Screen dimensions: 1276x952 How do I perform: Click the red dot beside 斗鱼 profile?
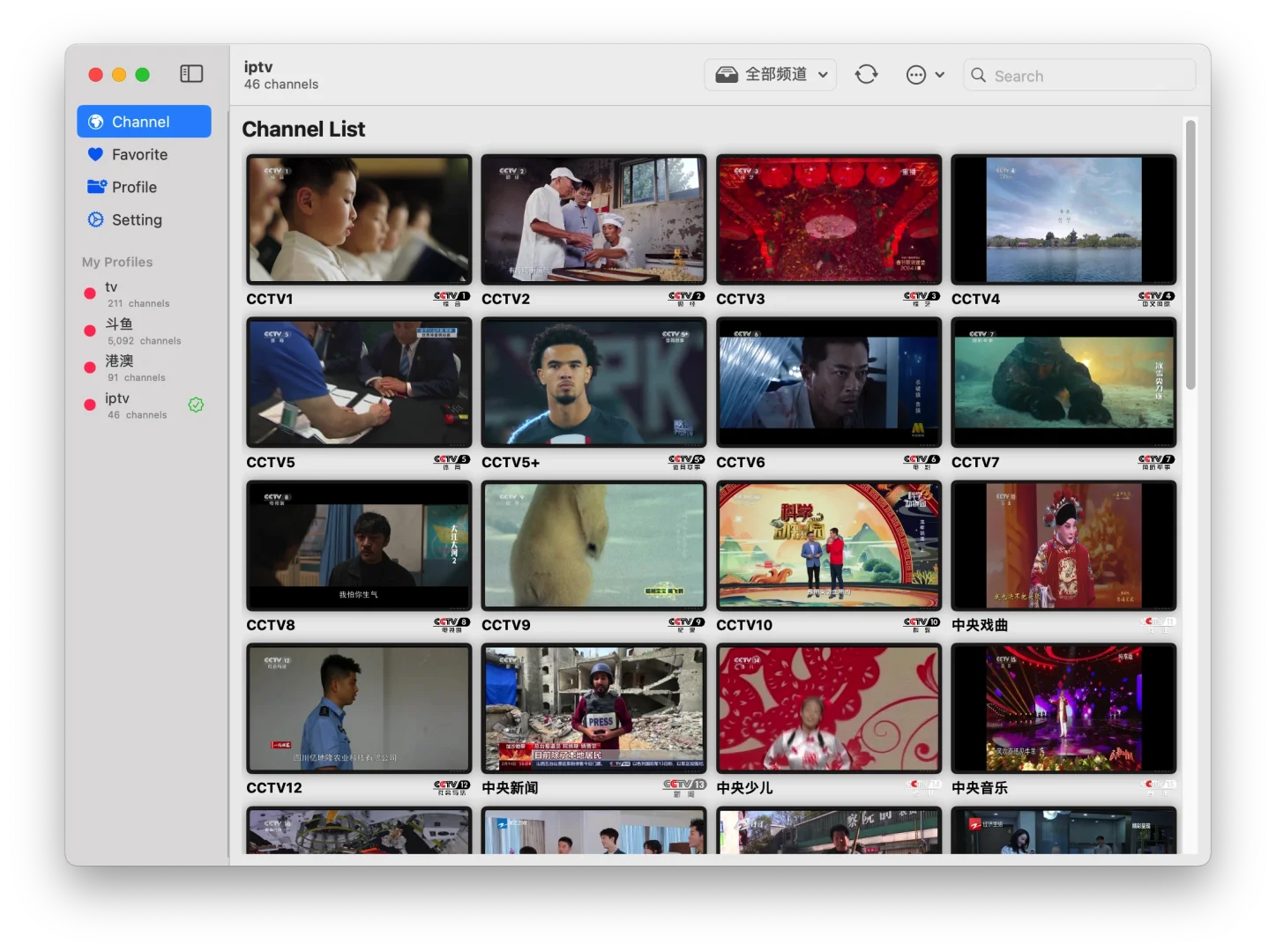coord(89,331)
